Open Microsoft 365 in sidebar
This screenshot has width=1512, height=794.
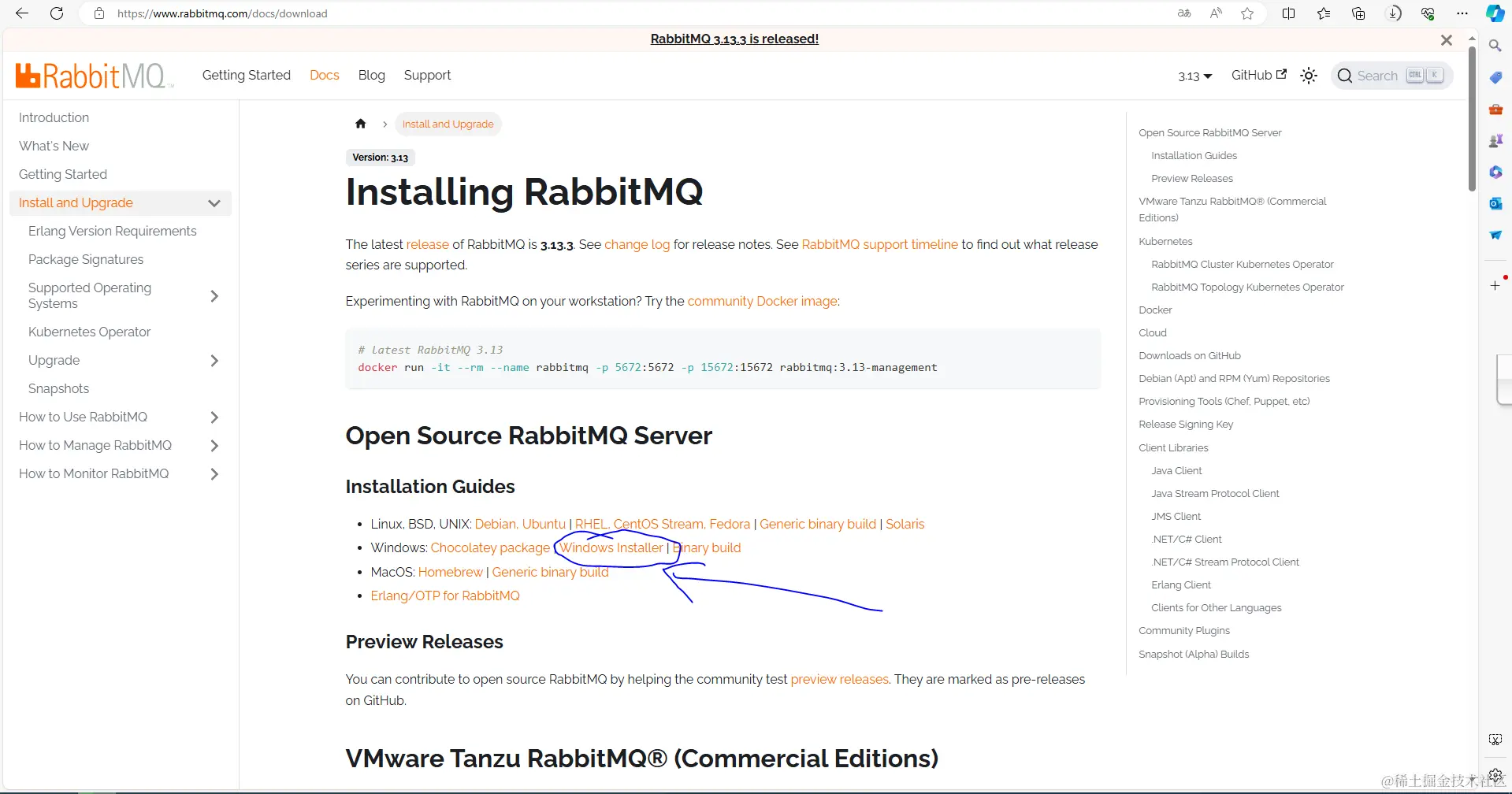1495,172
